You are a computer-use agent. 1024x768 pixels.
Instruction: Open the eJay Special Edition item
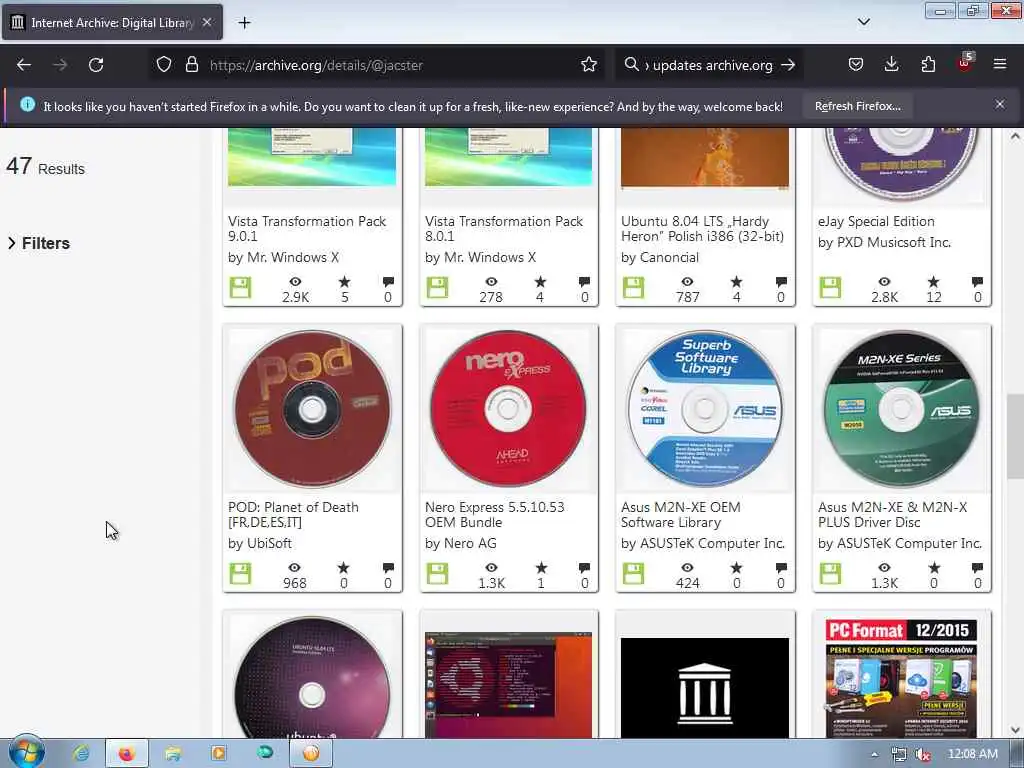pyautogui.click(x=876, y=221)
